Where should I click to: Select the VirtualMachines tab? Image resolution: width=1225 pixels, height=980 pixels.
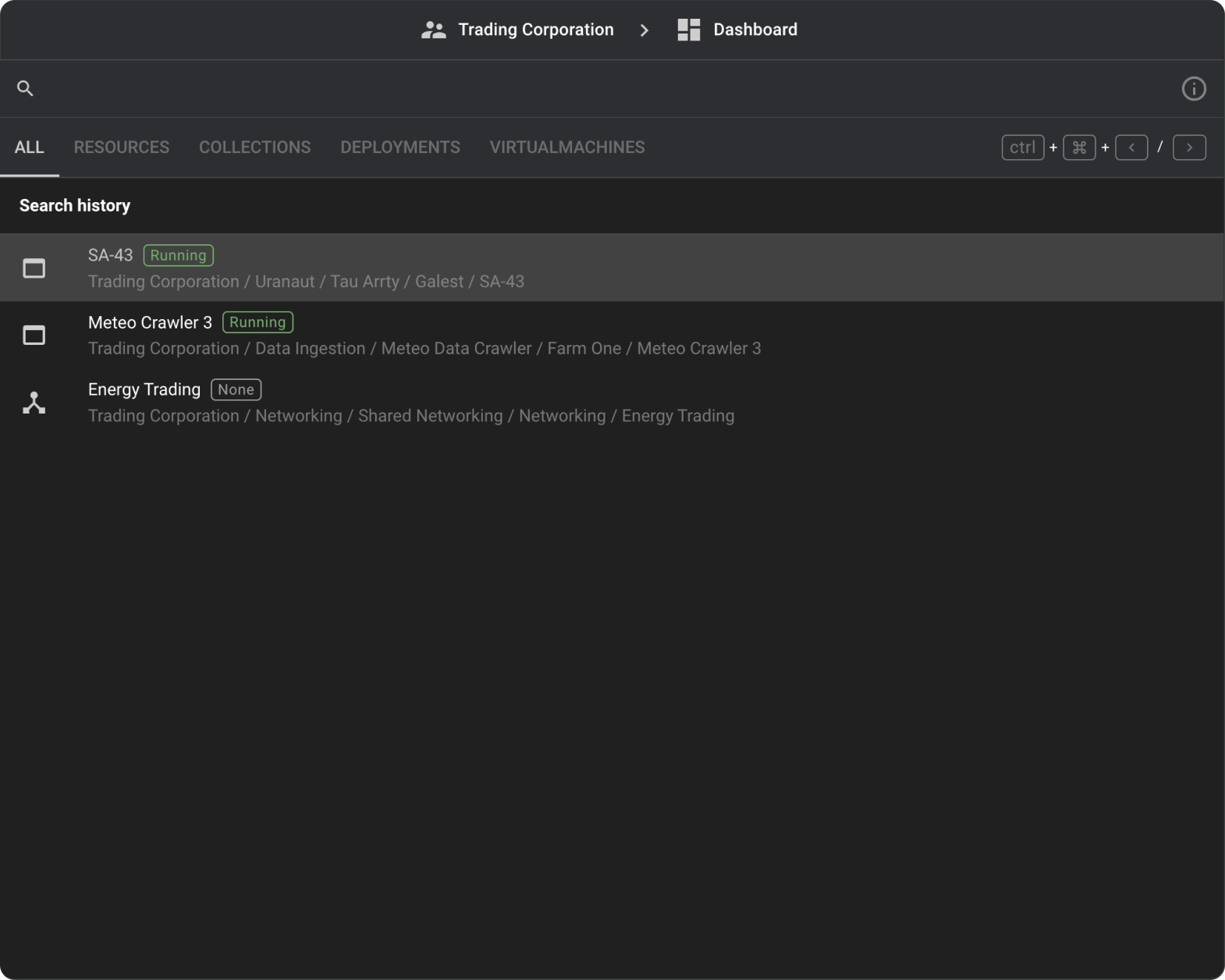coord(567,147)
